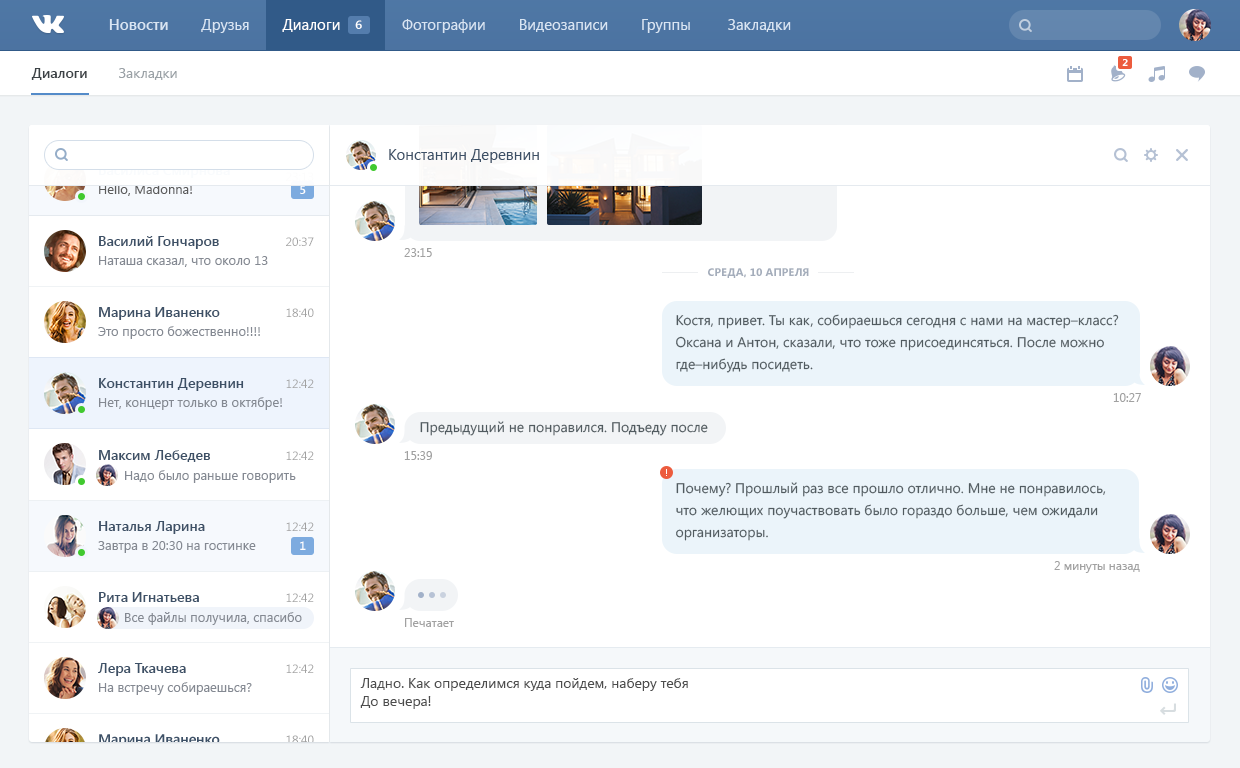
Task: Click Максим Лебедев's avatar in dialog list
Action: click(65, 464)
